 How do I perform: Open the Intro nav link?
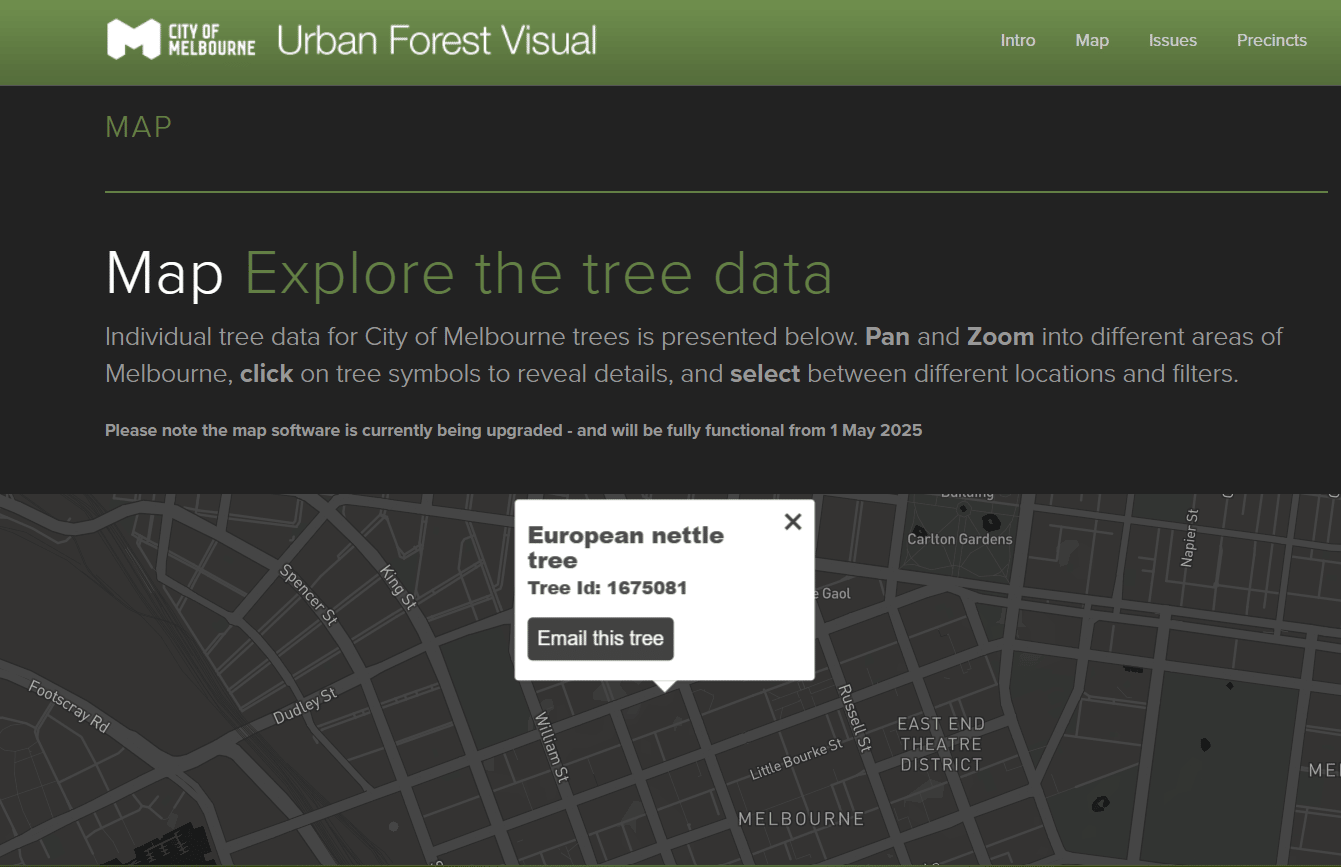[1018, 41]
